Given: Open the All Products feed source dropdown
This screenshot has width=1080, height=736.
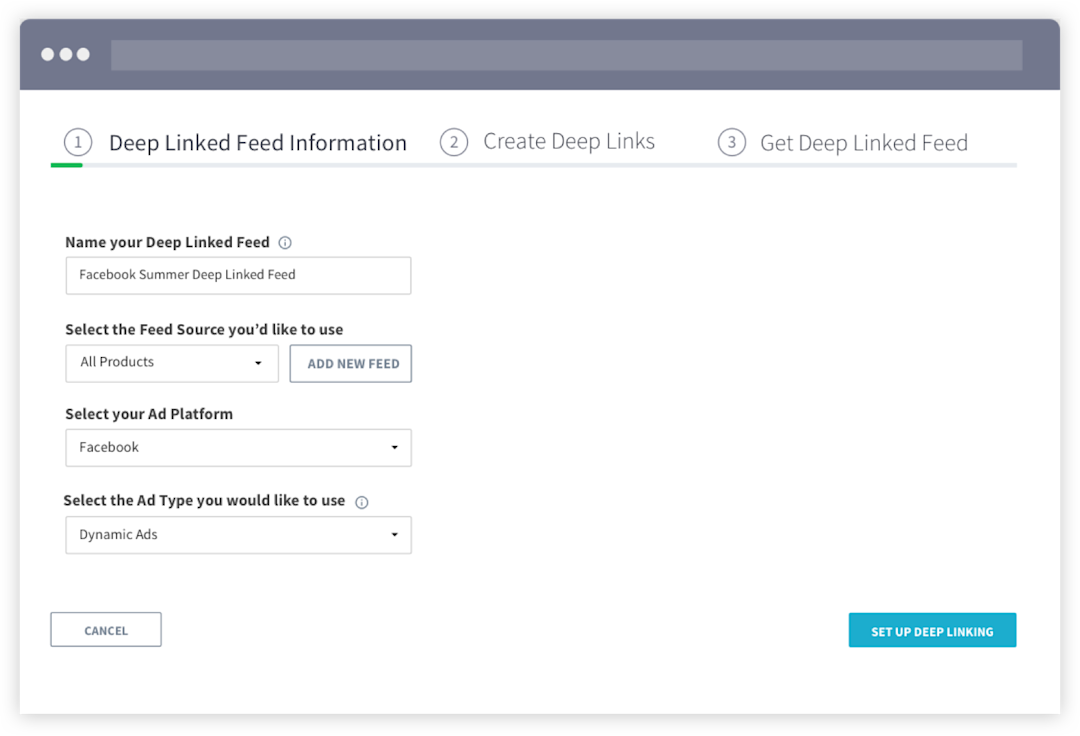Looking at the screenshot, I should point(172,364).
